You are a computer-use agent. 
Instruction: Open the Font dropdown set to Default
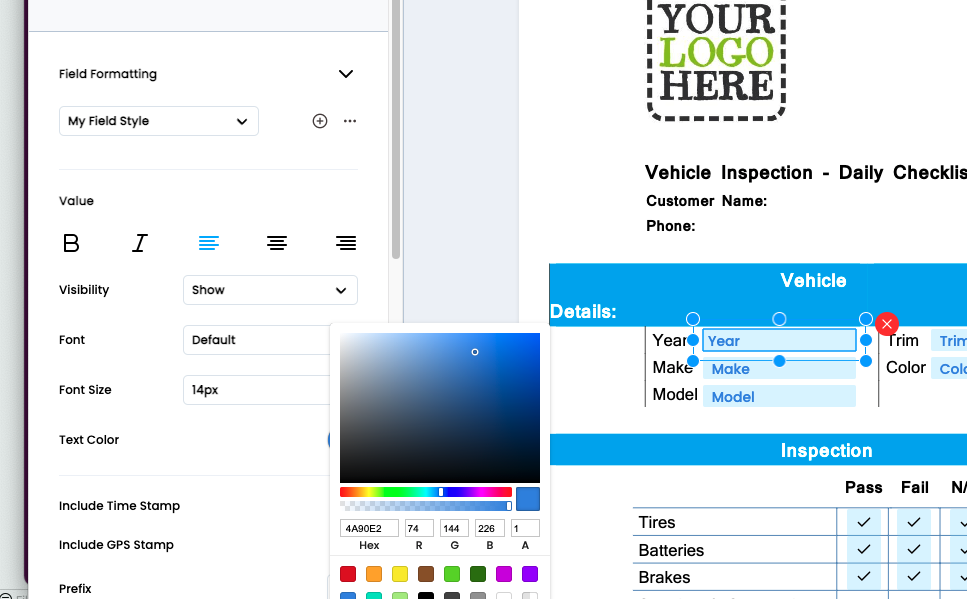[x=257, y=340]
